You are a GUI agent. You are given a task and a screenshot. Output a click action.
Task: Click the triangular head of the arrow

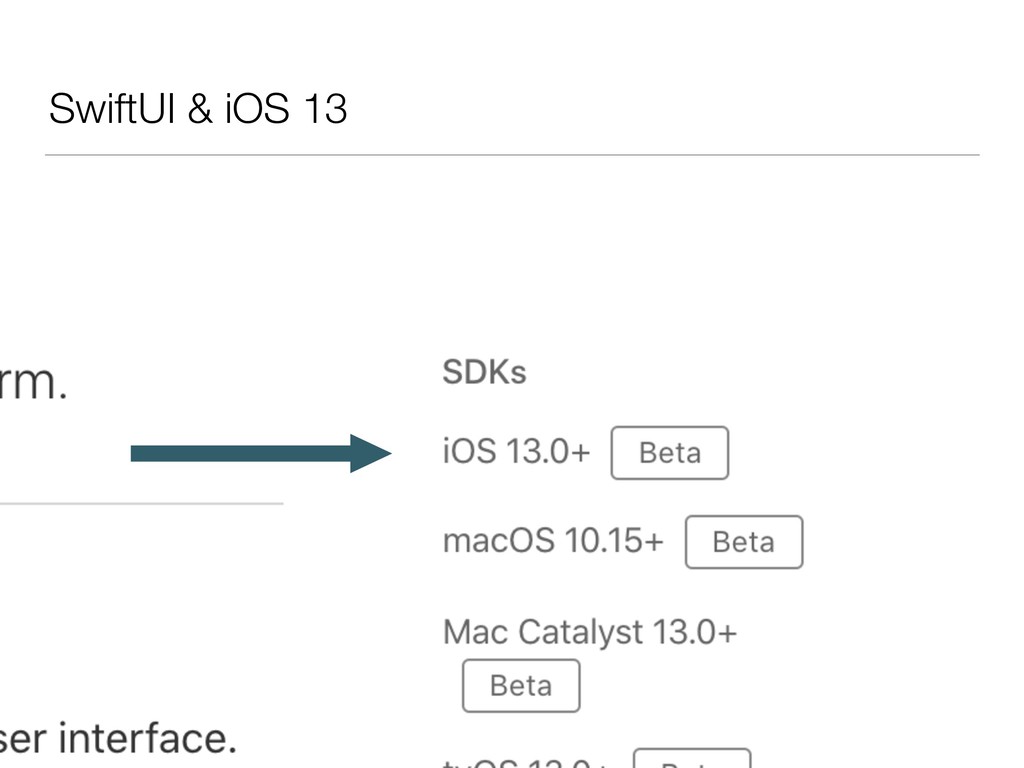point(370,453)
